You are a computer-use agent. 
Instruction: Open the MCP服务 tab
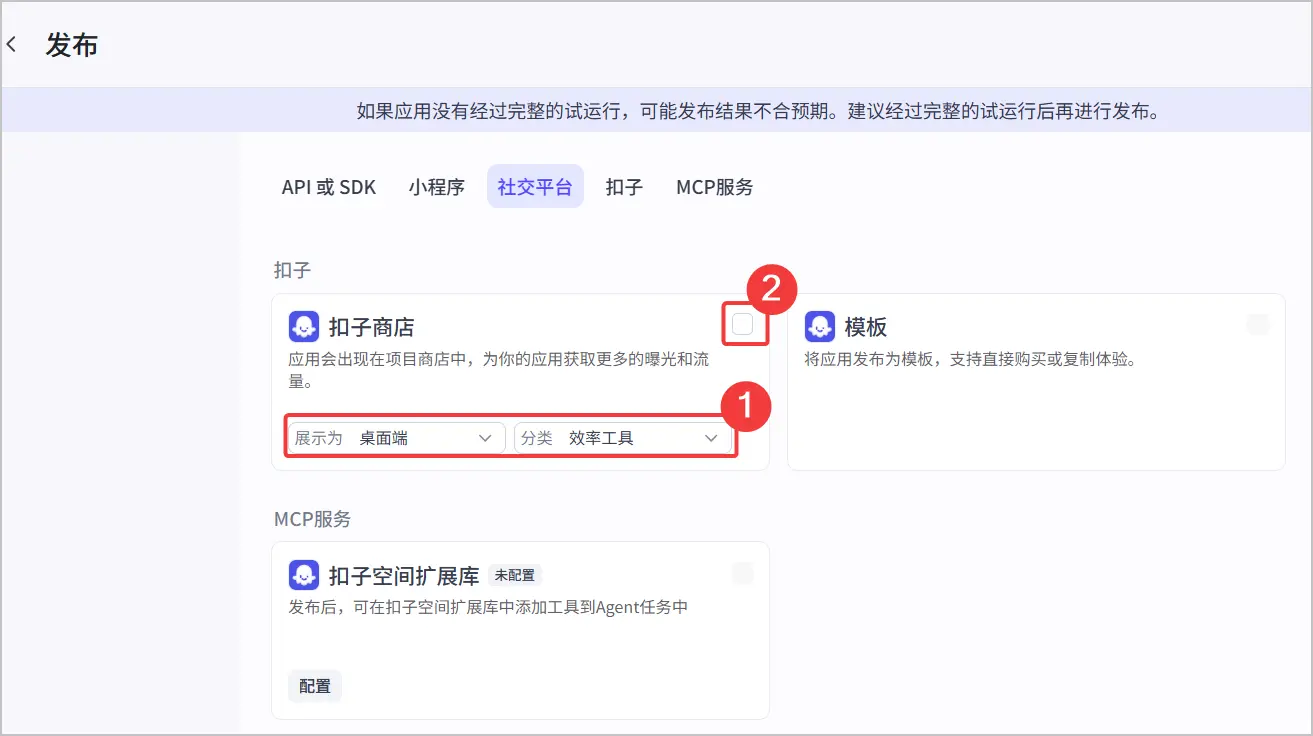click(715, 187)
